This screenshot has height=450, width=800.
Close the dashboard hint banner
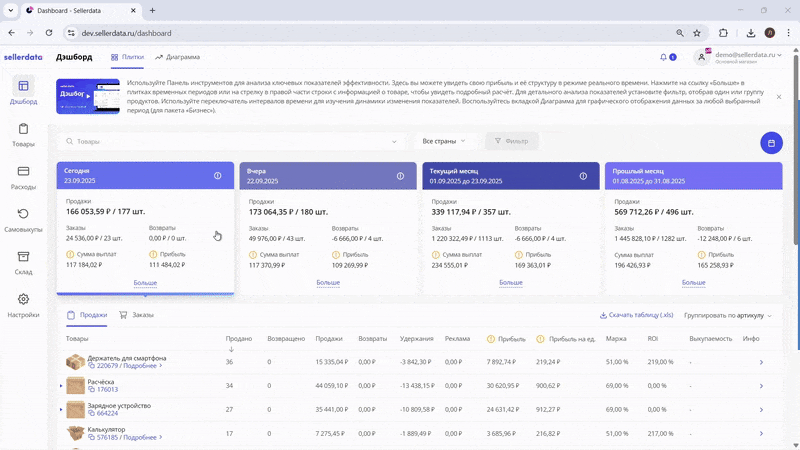(x=779, y=97)
